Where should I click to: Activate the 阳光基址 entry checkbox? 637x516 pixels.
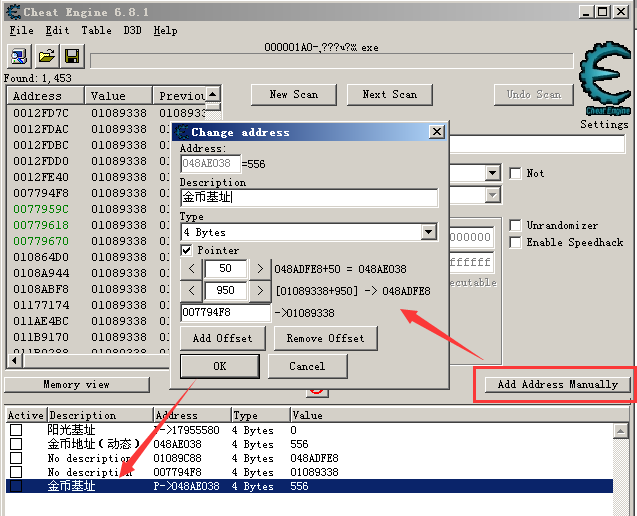click(x=16, y=430)
